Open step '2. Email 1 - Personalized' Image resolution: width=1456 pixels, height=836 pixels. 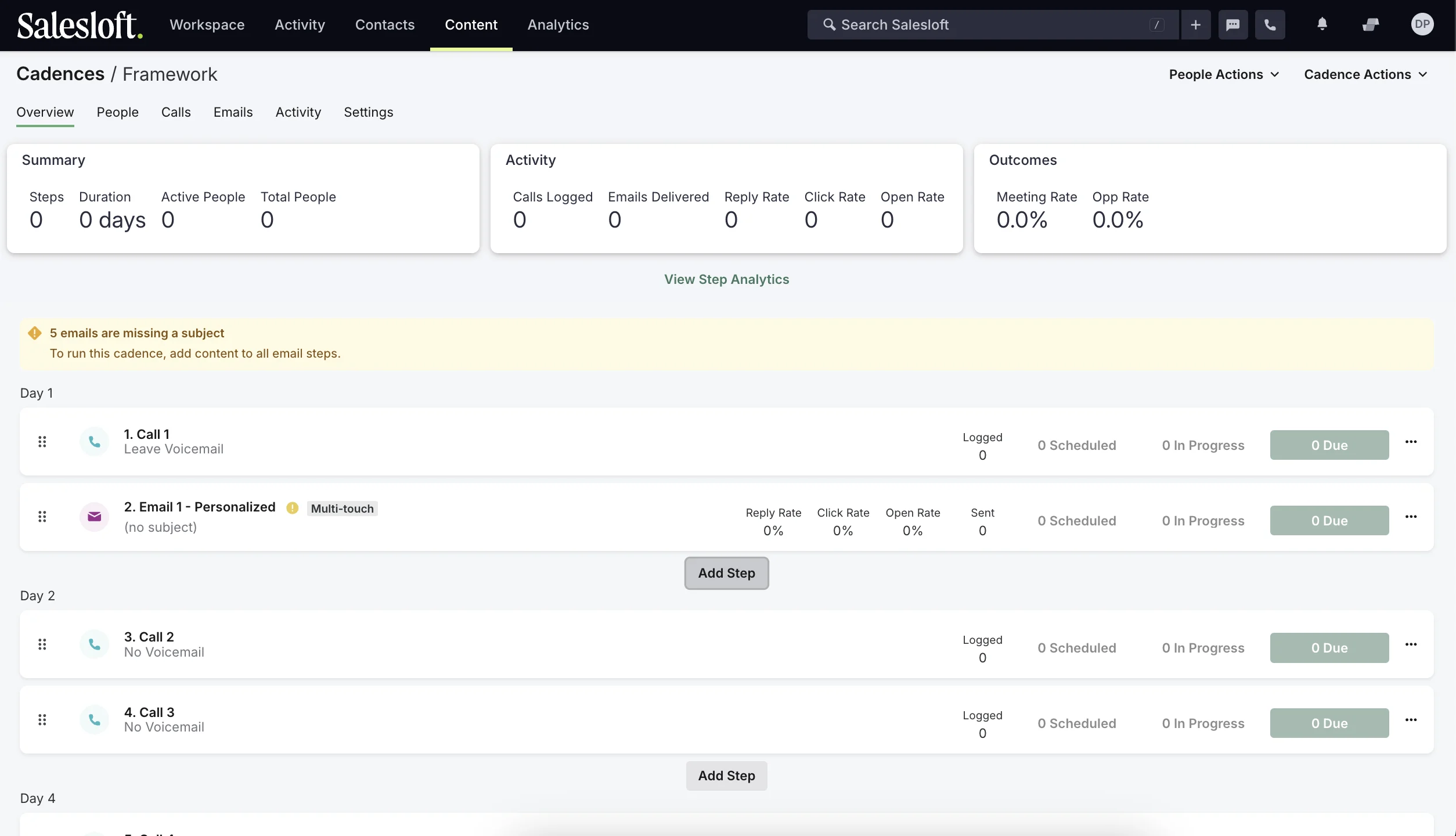(199, 507)
